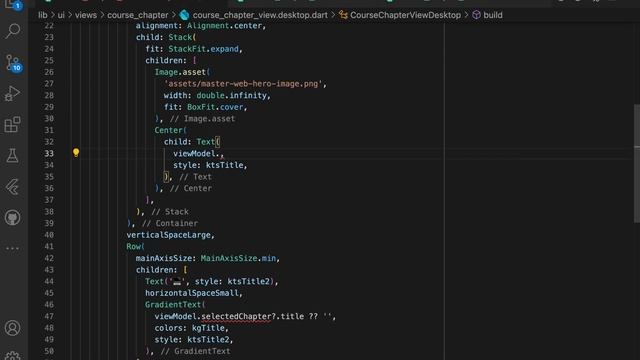Open the Extensions view
Viewport: 640px width, 360px height.
13,124
